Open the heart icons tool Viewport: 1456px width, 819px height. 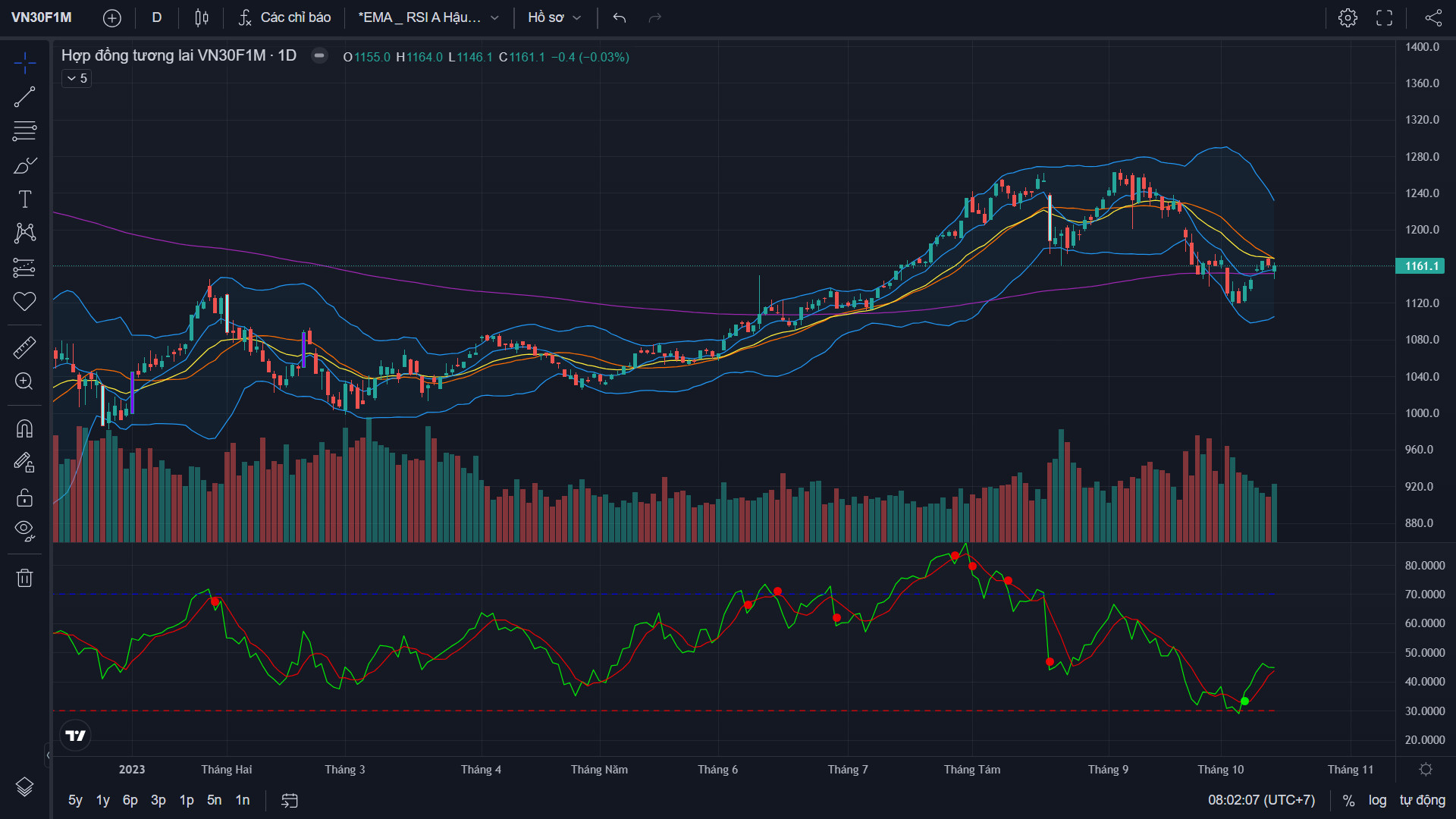click(24, 301)
